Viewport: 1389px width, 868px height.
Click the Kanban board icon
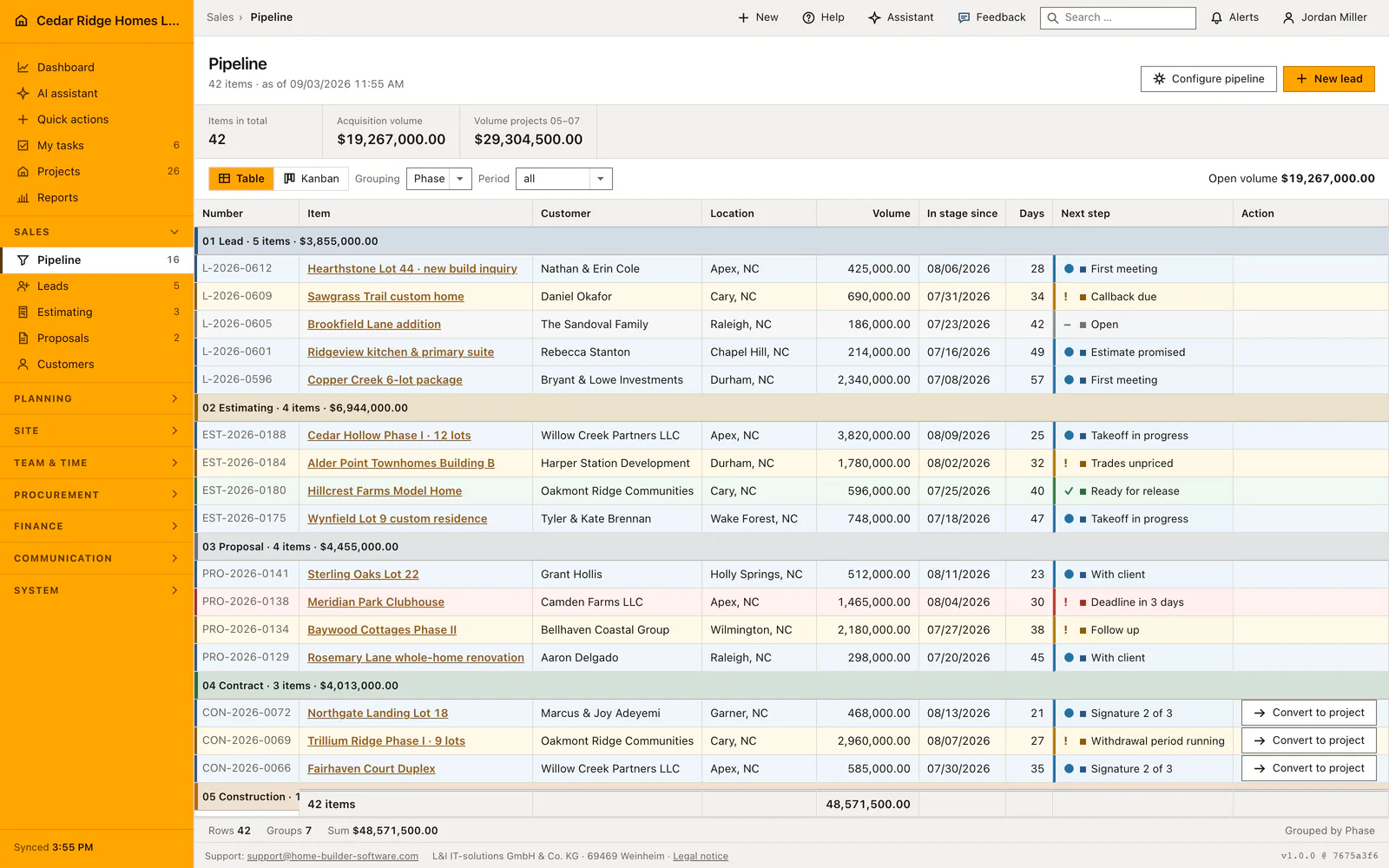pyautogui.click(x=290, y=179)
